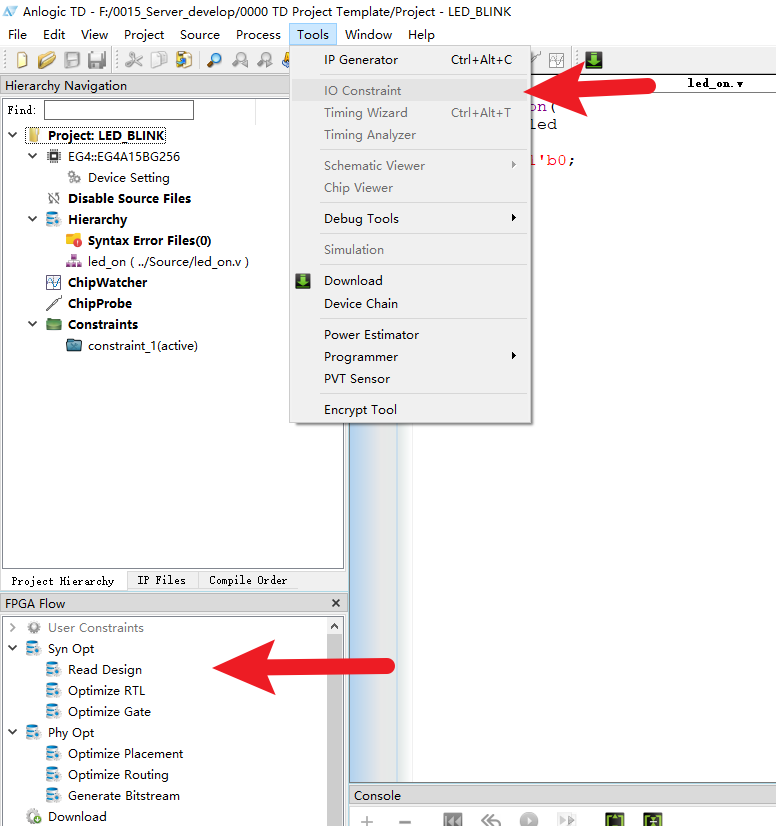This screenshot has width=776, height=826.
Task: Click the console play icon
Action: 528,820
